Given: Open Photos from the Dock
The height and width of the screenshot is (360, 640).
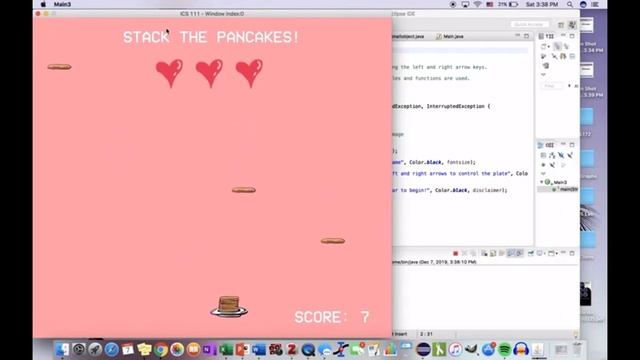Looking at the screenshot, I should pos(177,349).
